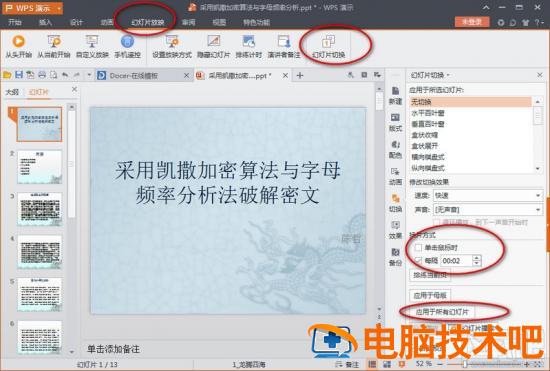Expand the WPS 演示 application menu arrow
The image size is (550, 371).
[x=59, y=8]
